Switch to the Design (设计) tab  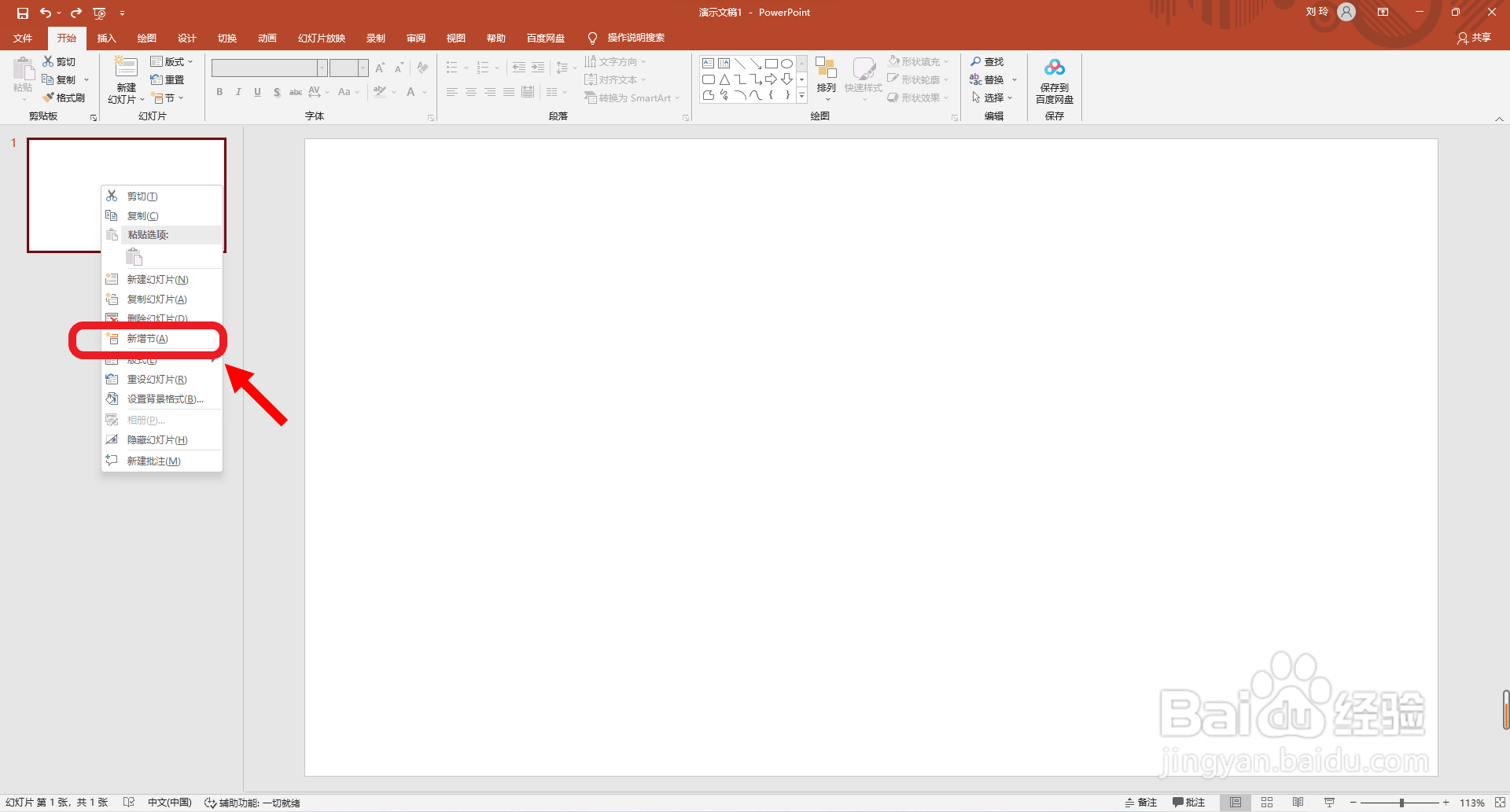point(186,38)
